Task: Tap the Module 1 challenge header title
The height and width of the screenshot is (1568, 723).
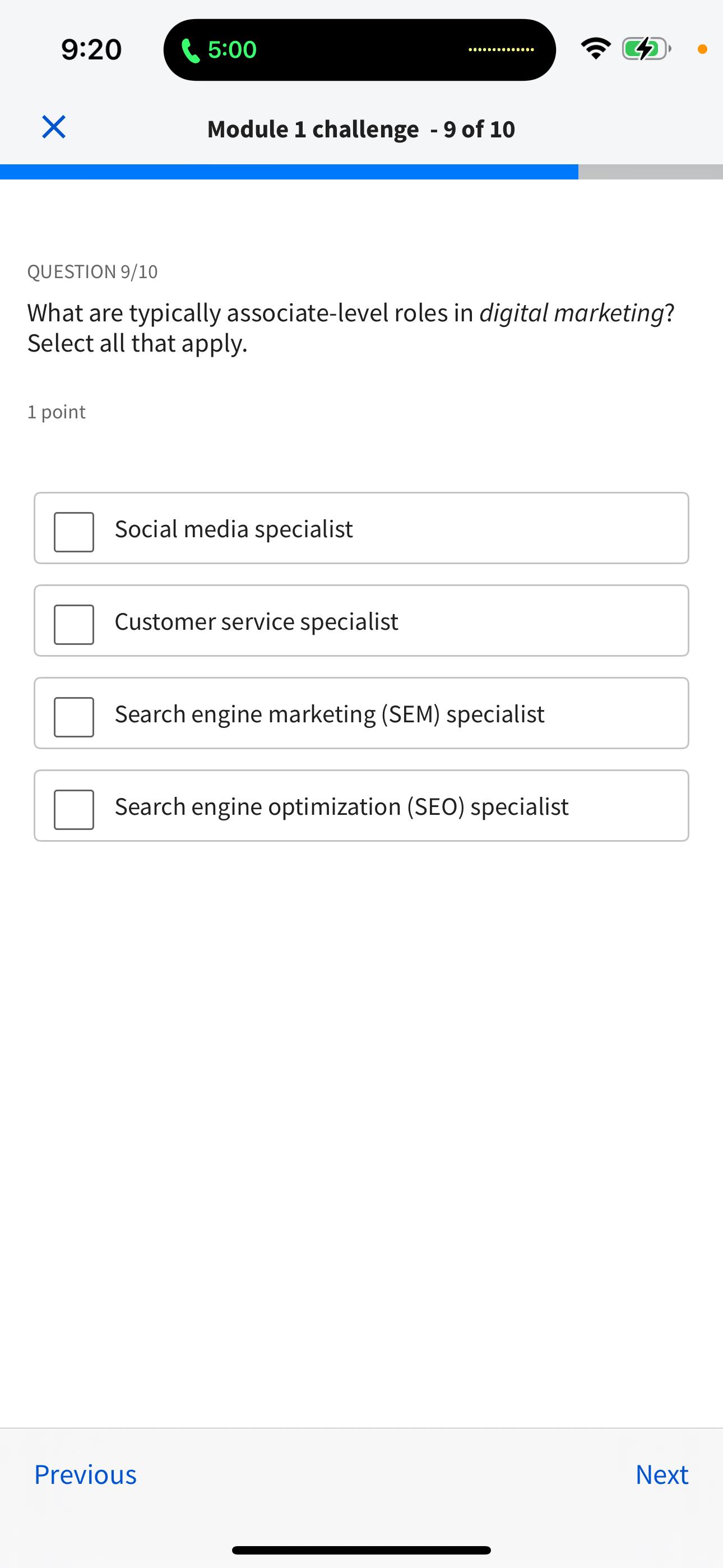Action: coord(361,129)
